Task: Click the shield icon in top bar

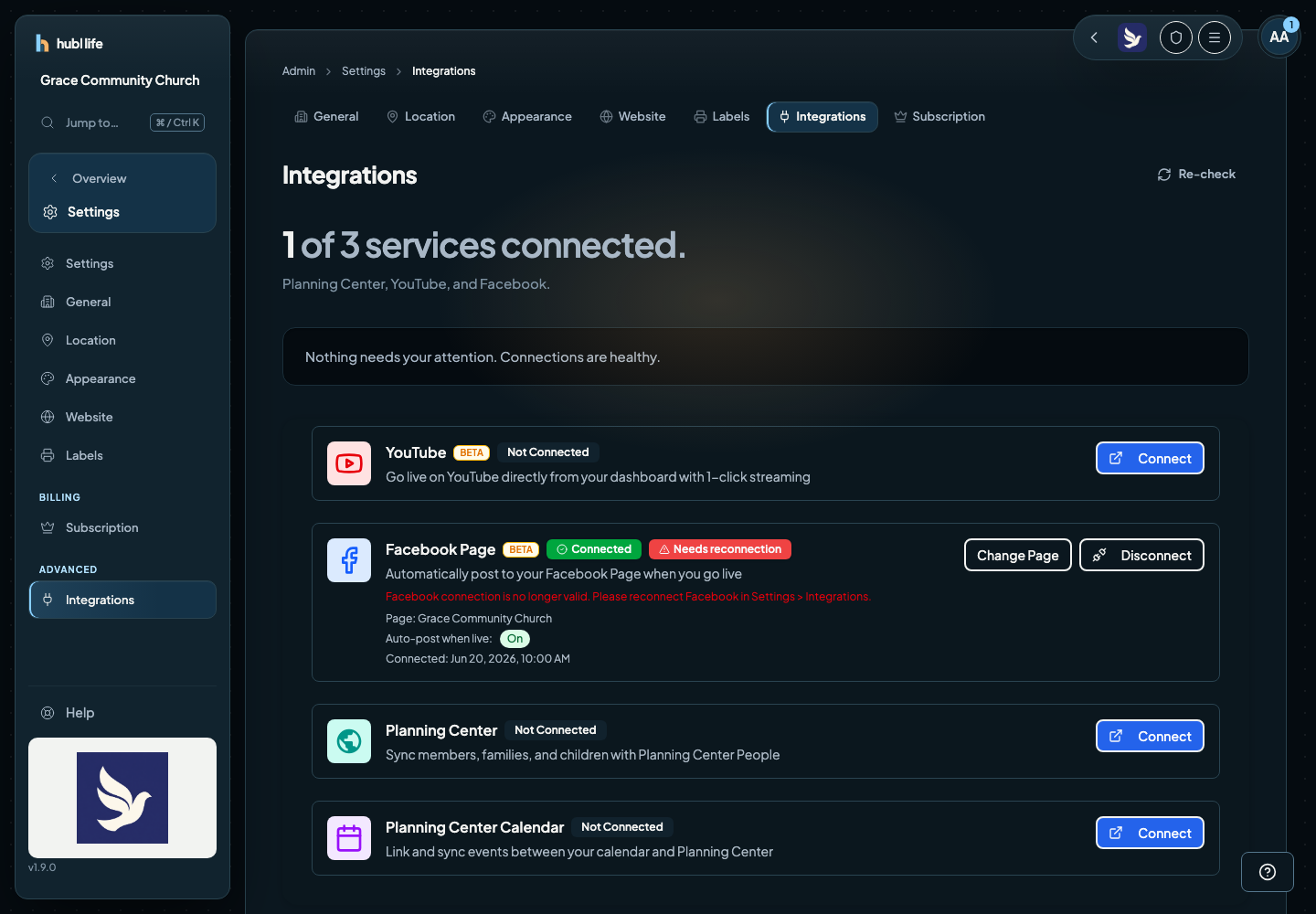Action: (1176, 37)
